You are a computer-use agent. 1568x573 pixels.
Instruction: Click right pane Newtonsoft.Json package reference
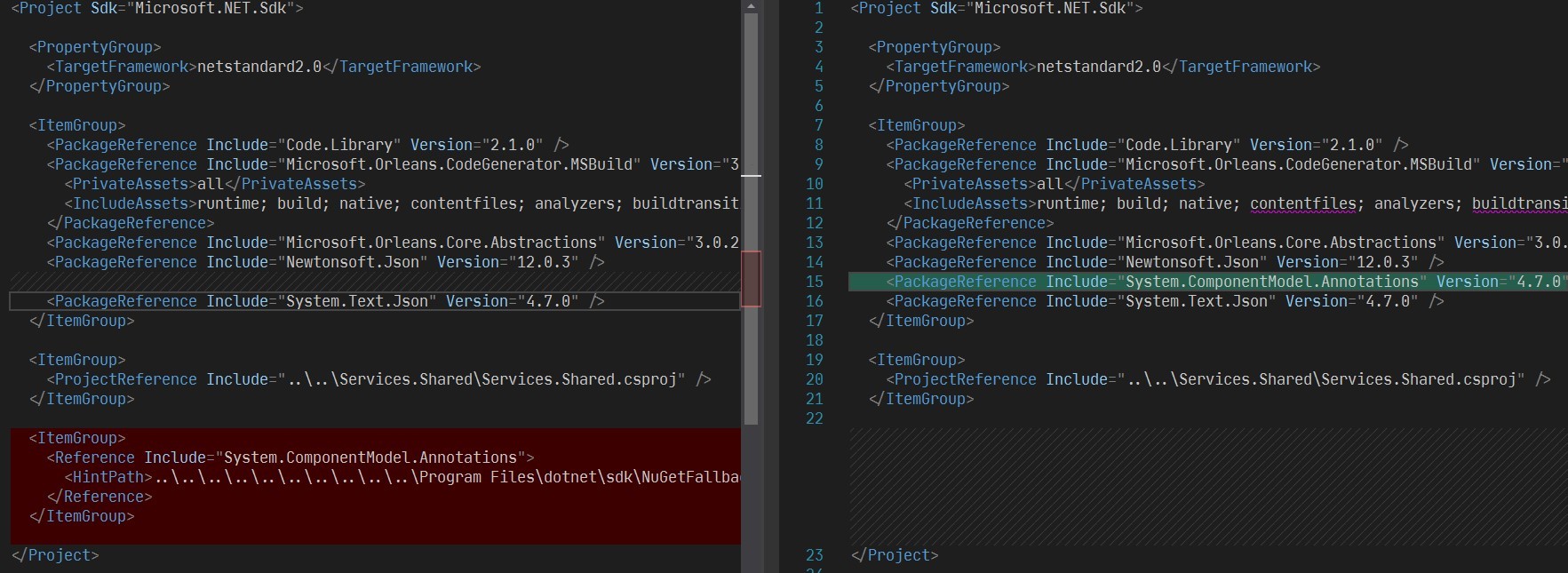click(x=1164, y=262)
